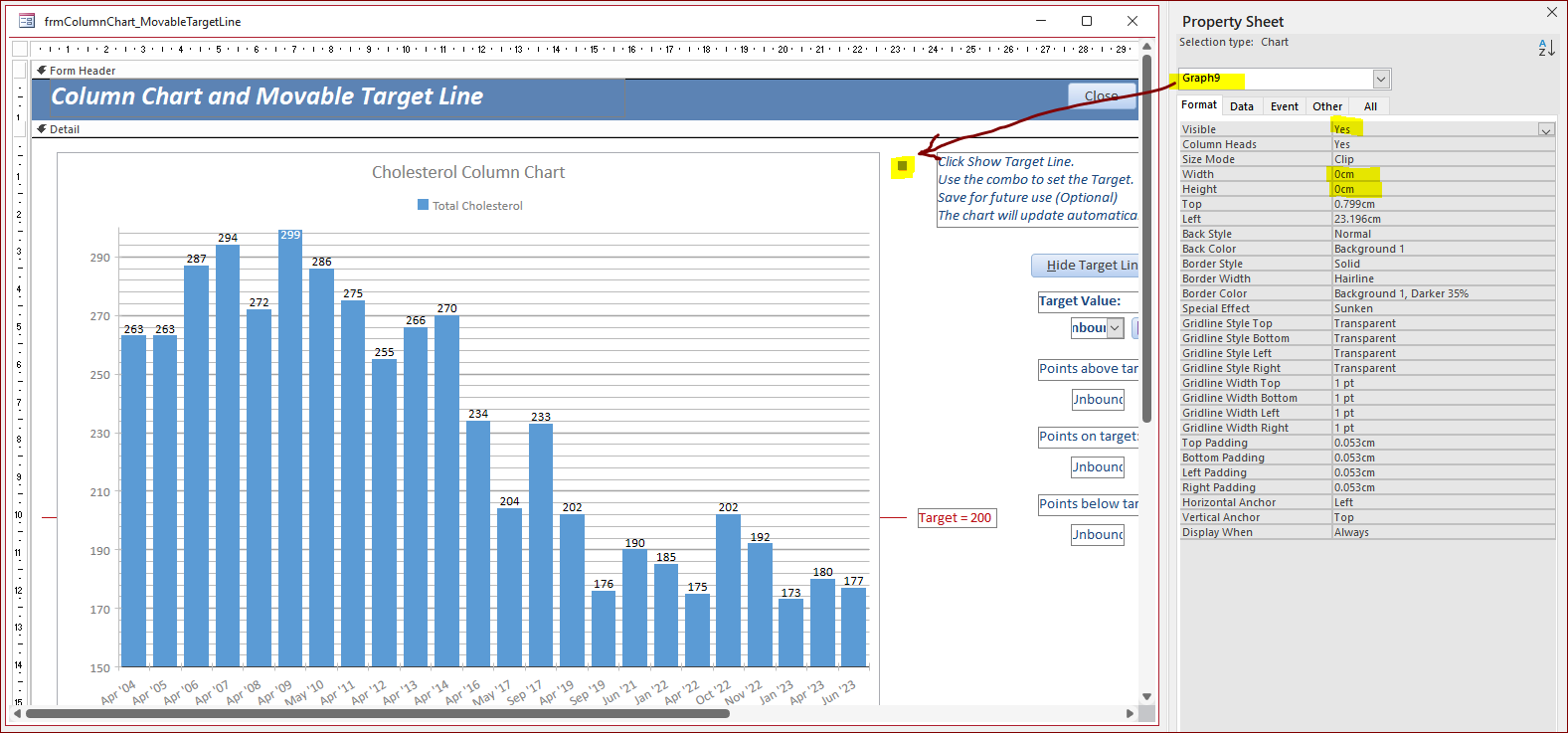The image size is (1568, 733).
Task: Switch to the Data tab
Action: 1242,106
